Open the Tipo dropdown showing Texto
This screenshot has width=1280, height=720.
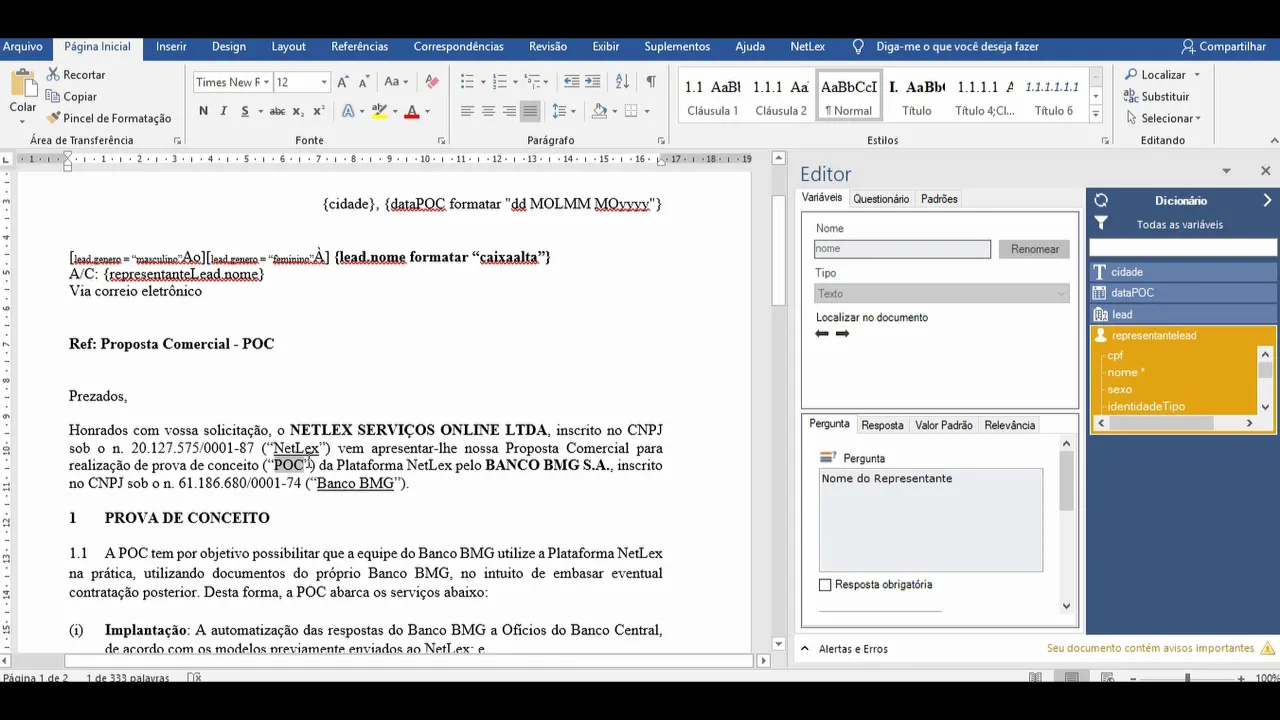942,294
